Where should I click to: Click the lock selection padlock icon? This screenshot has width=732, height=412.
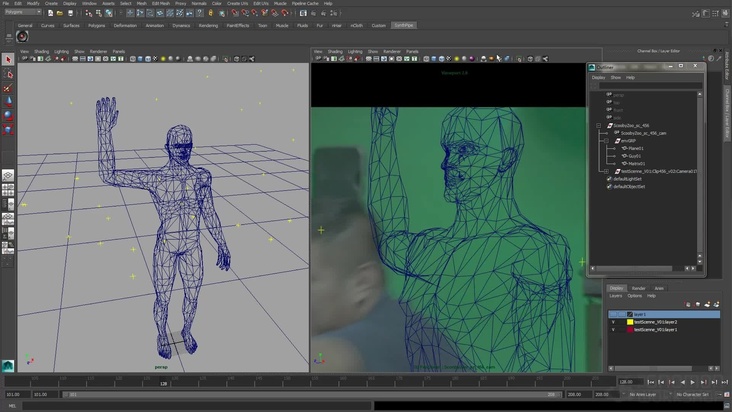pyautogui.click(x=211, y=13)
